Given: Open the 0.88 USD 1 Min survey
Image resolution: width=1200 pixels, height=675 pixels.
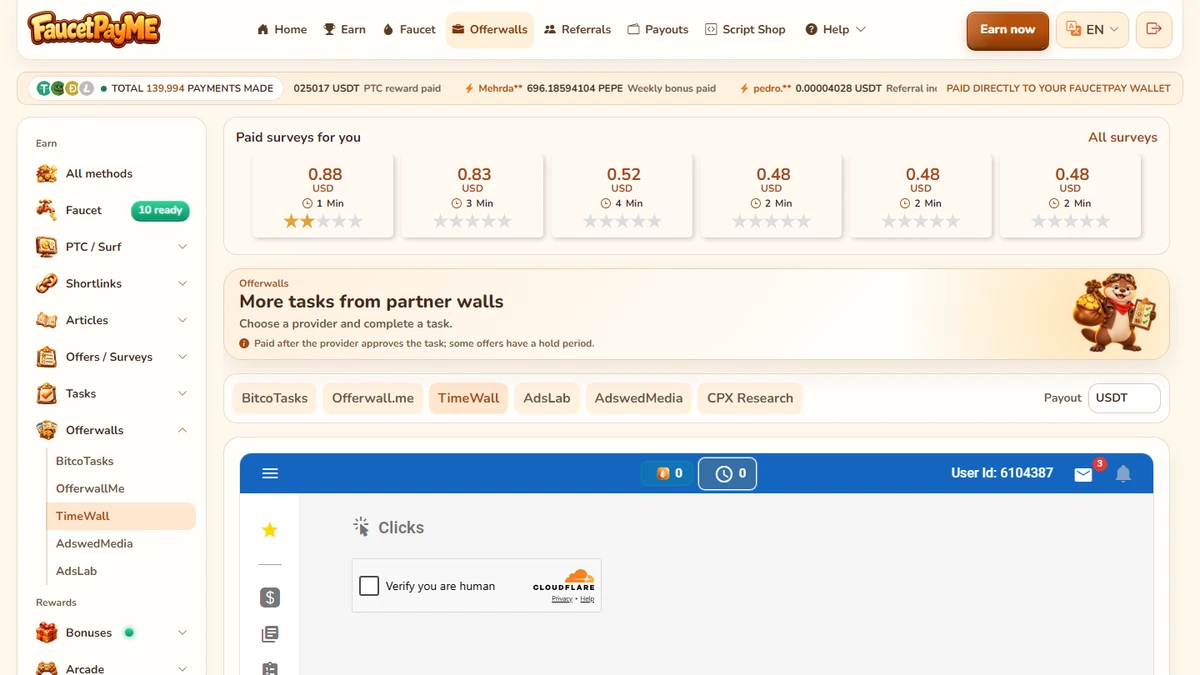Looking at the screenshot, I should (323, 196).
